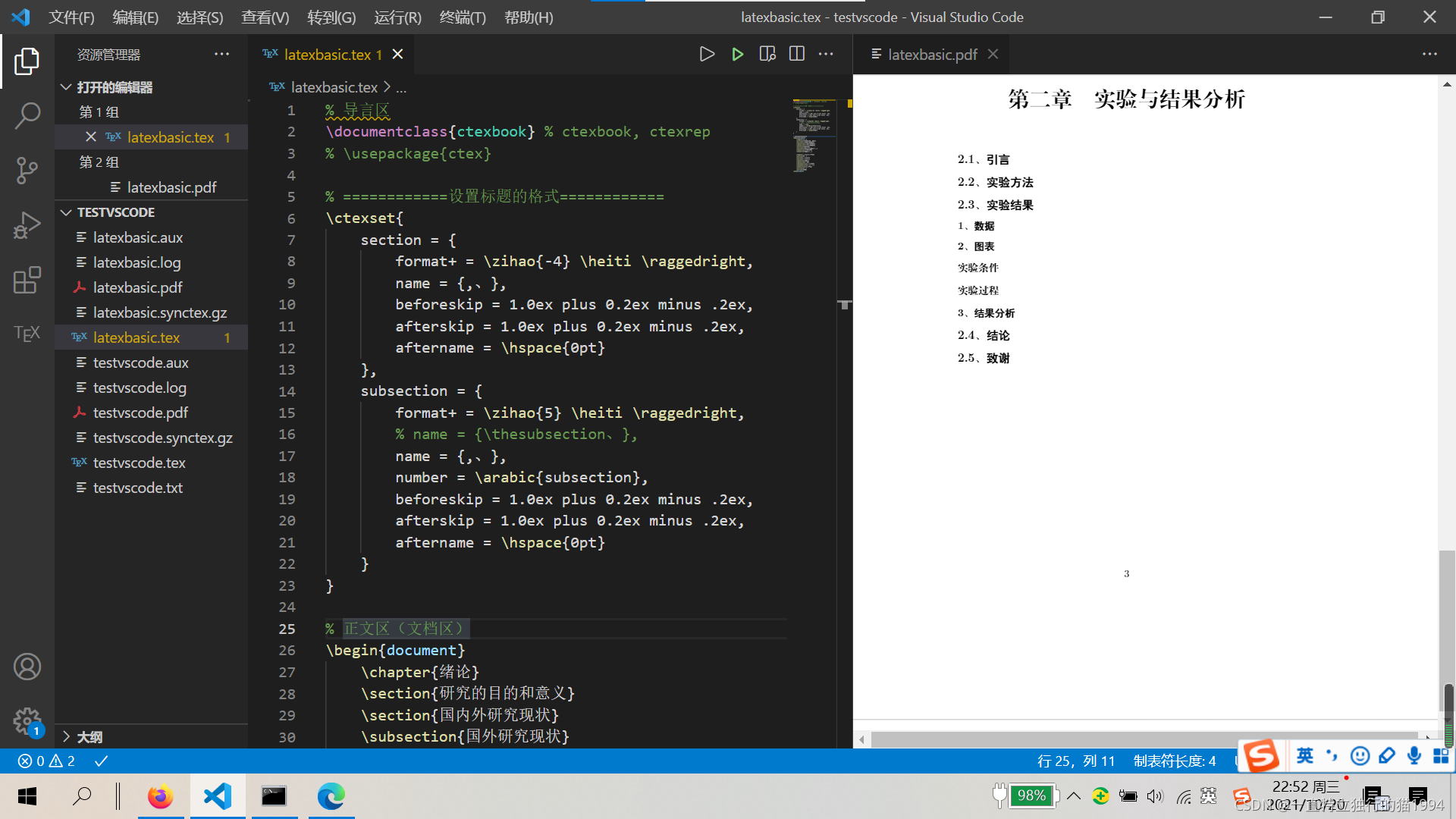Open terminal window from taskbar
Image resolution: width=1456 pixels, height=819 pixels.
click(274, 796)
